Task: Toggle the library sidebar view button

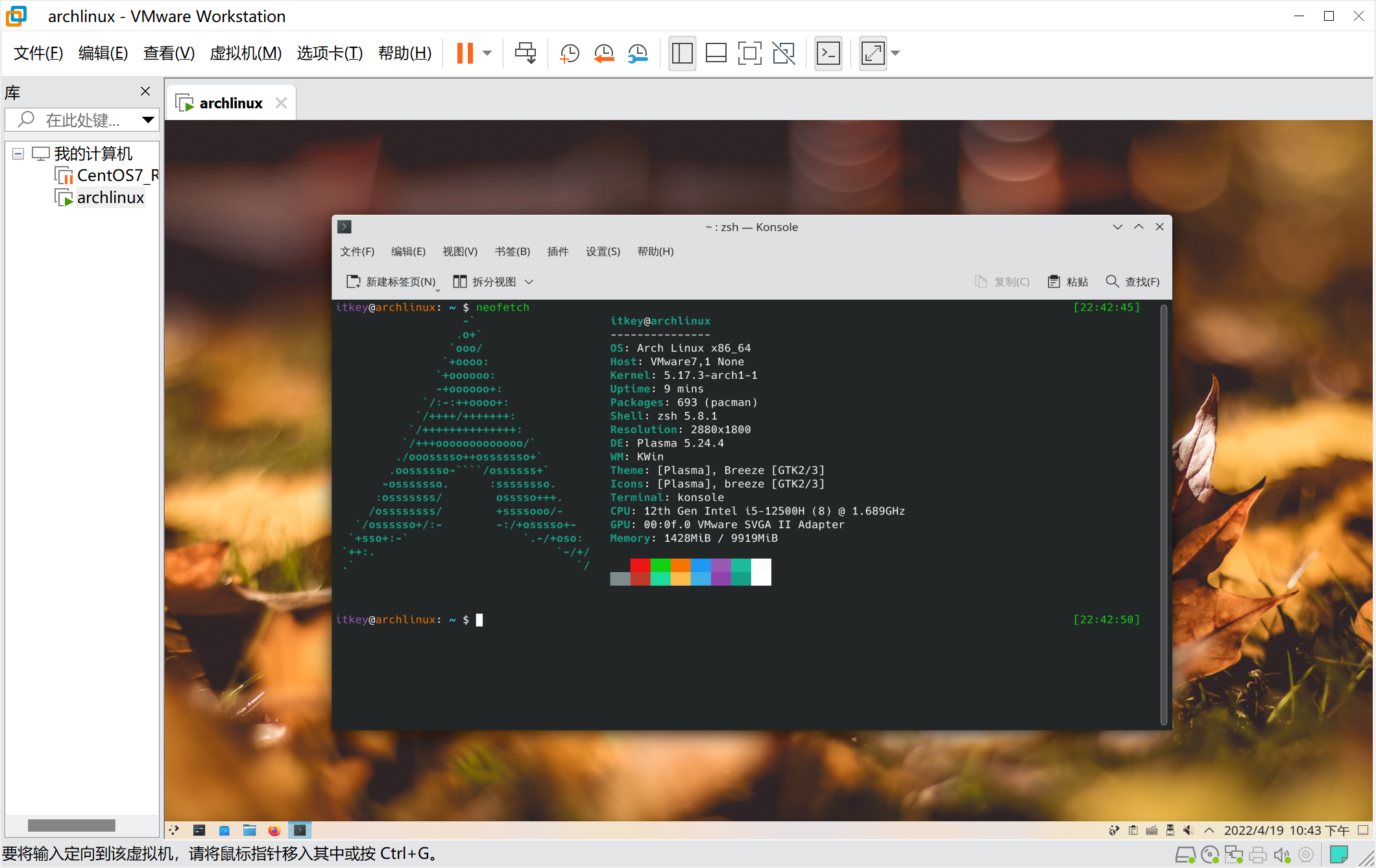Action: pos(682,53)
